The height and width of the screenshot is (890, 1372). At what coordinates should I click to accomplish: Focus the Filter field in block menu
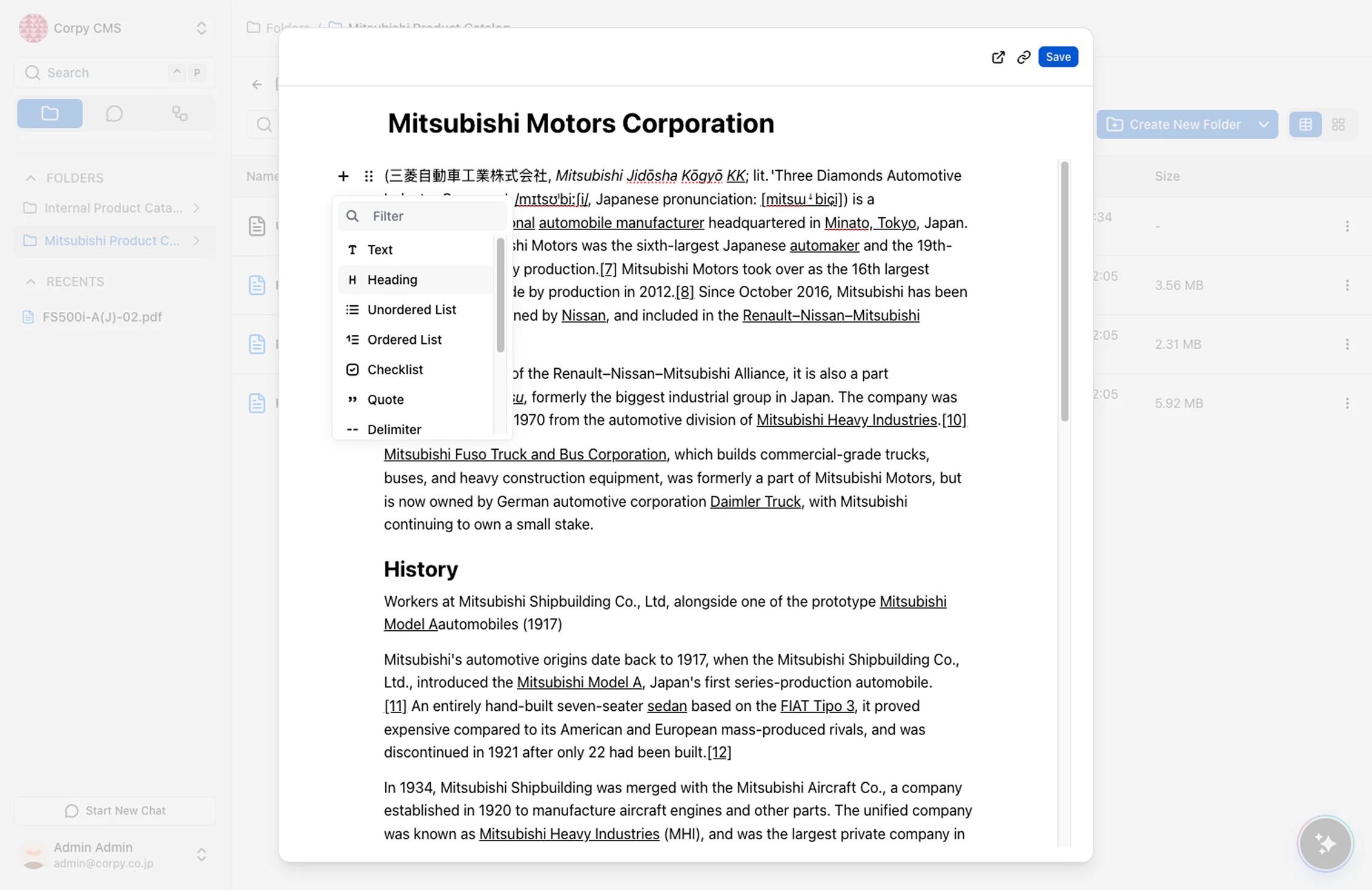tap(422, 216)
